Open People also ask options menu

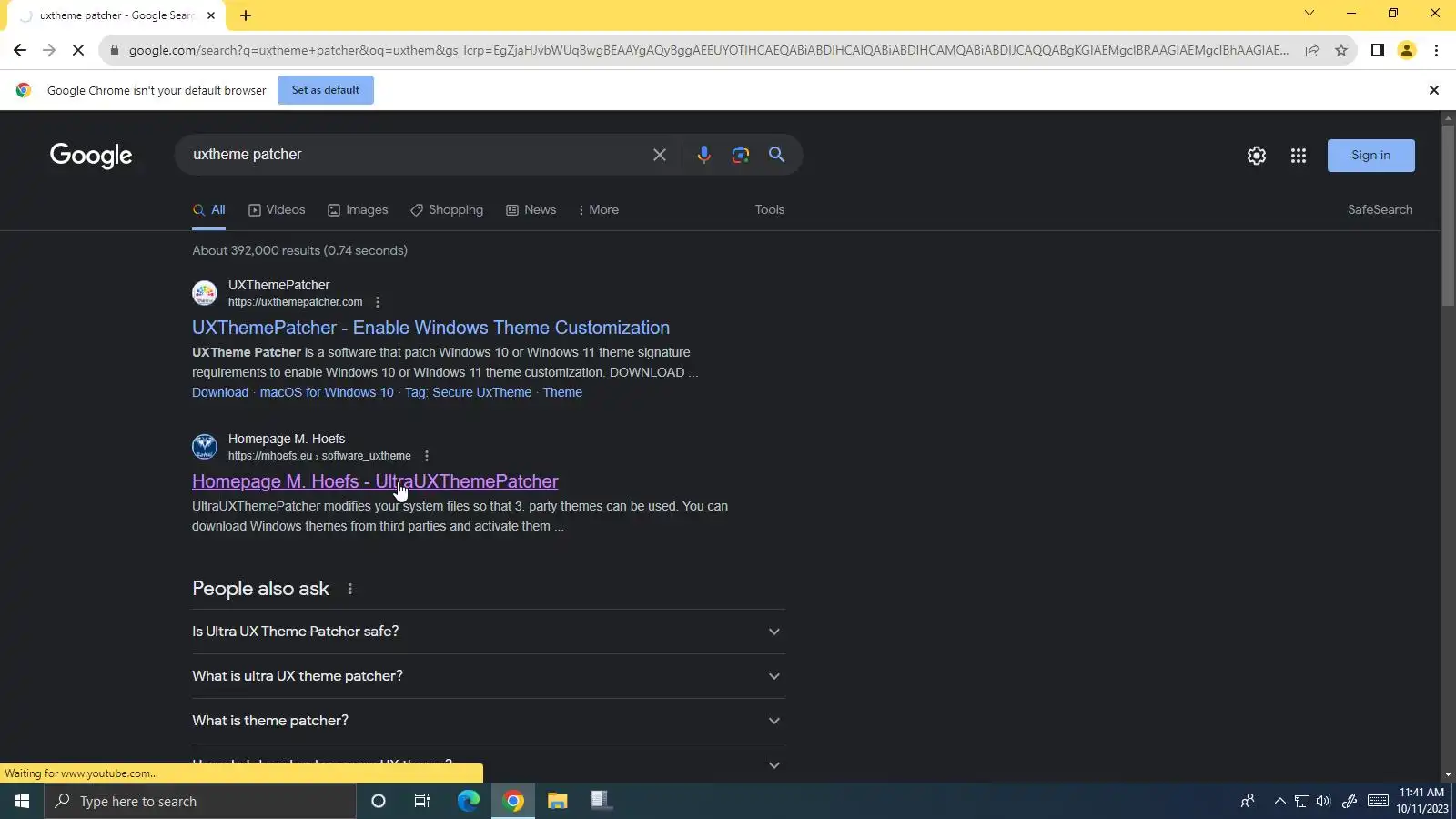click(350, 589)
